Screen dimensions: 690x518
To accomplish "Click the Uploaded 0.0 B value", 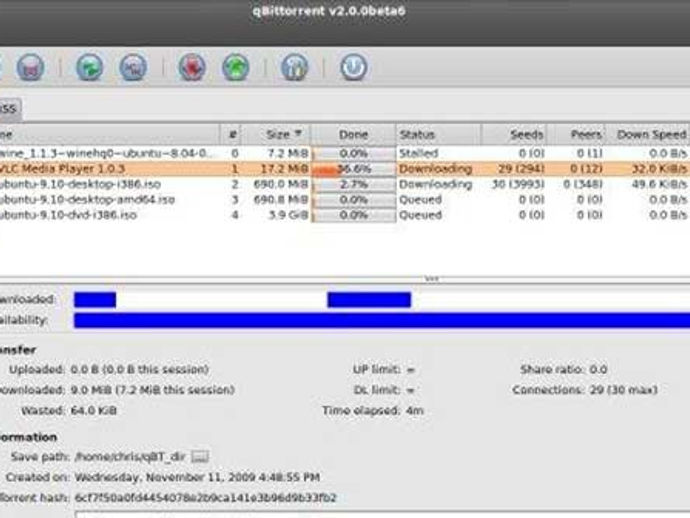I will tap(139, 369).
